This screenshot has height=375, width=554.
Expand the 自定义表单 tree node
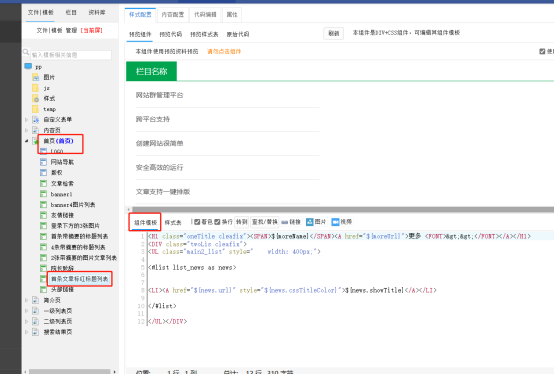tap(26, 120)
